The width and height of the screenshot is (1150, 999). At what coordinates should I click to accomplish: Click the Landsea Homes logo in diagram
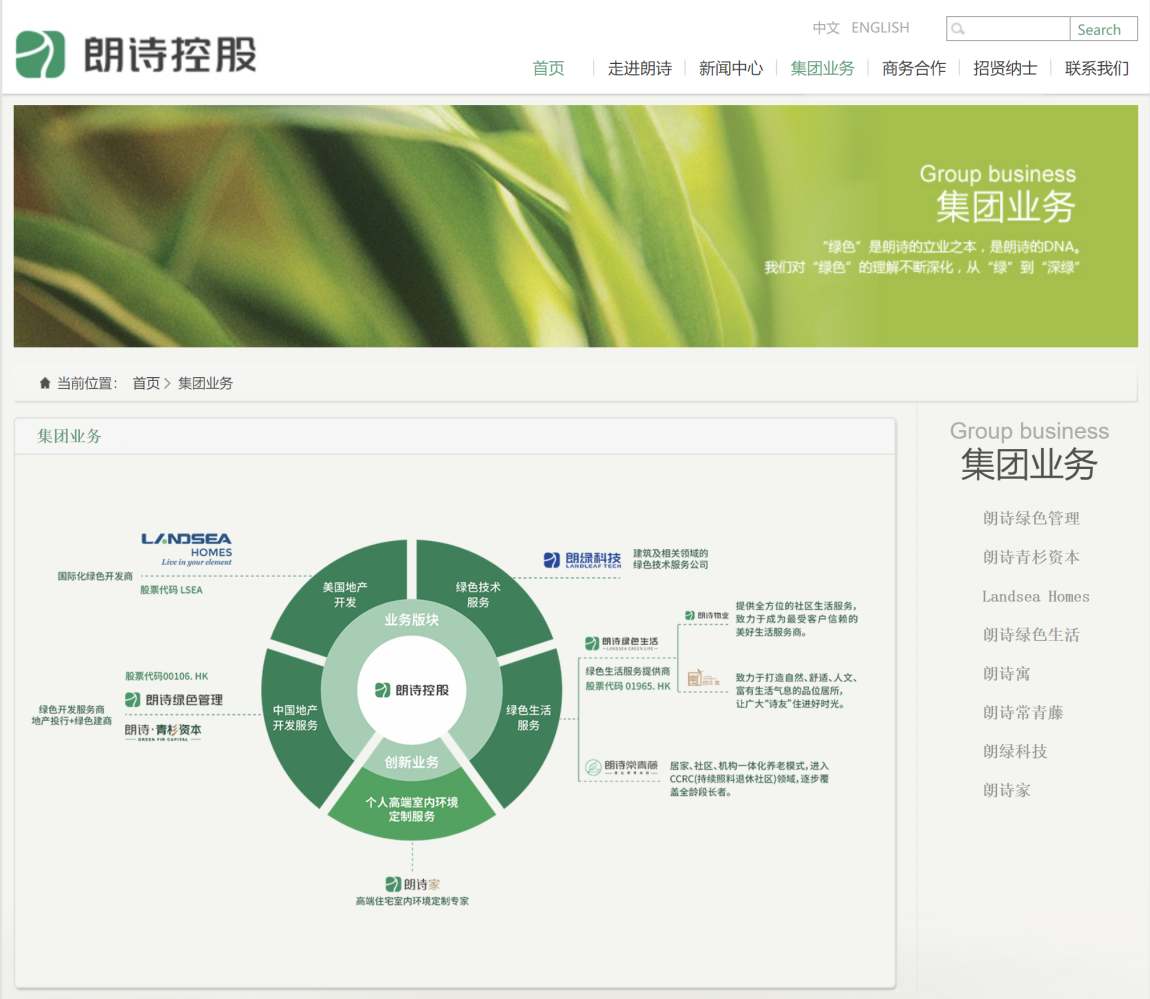coord(187,549)
